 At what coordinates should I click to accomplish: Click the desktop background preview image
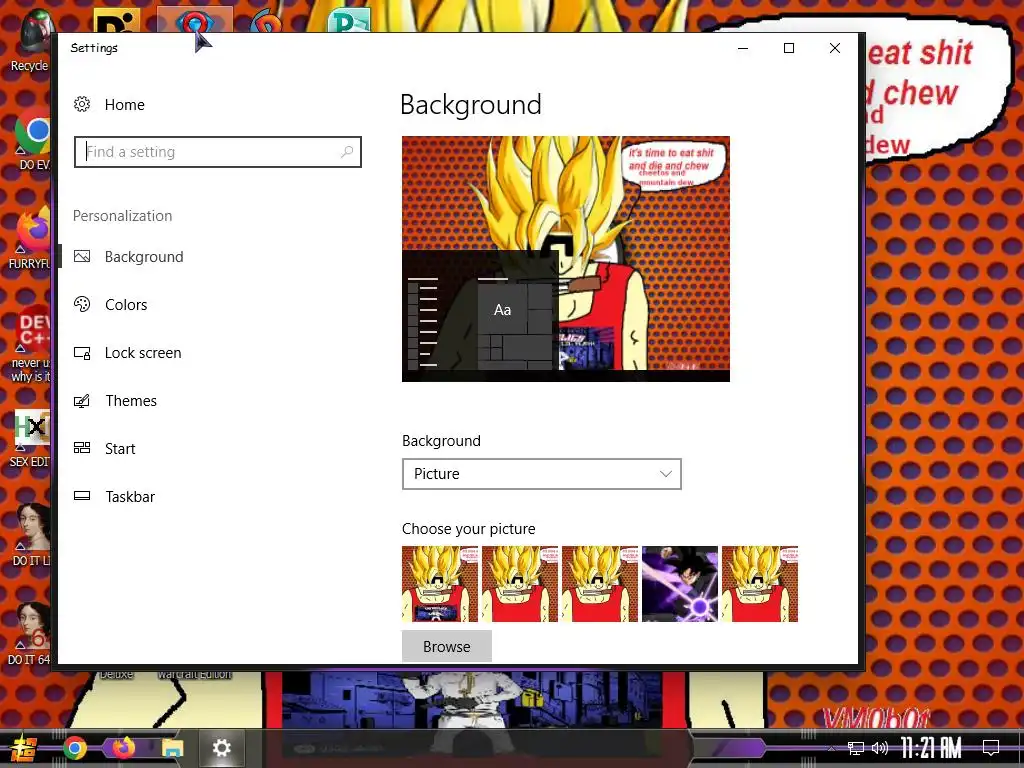566,259
